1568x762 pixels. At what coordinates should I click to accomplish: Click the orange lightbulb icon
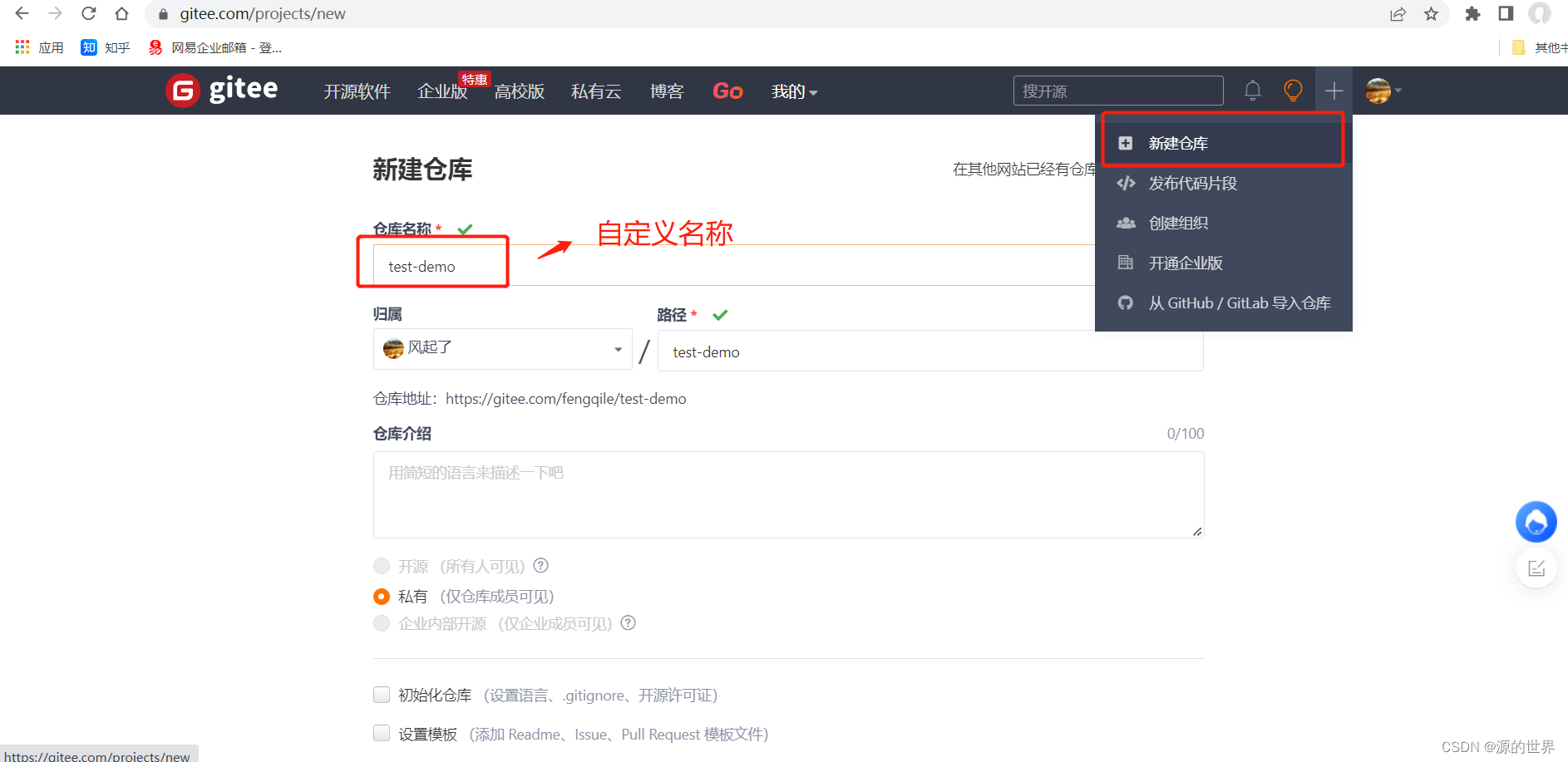pyautogui.click(x=1293, y=90)
